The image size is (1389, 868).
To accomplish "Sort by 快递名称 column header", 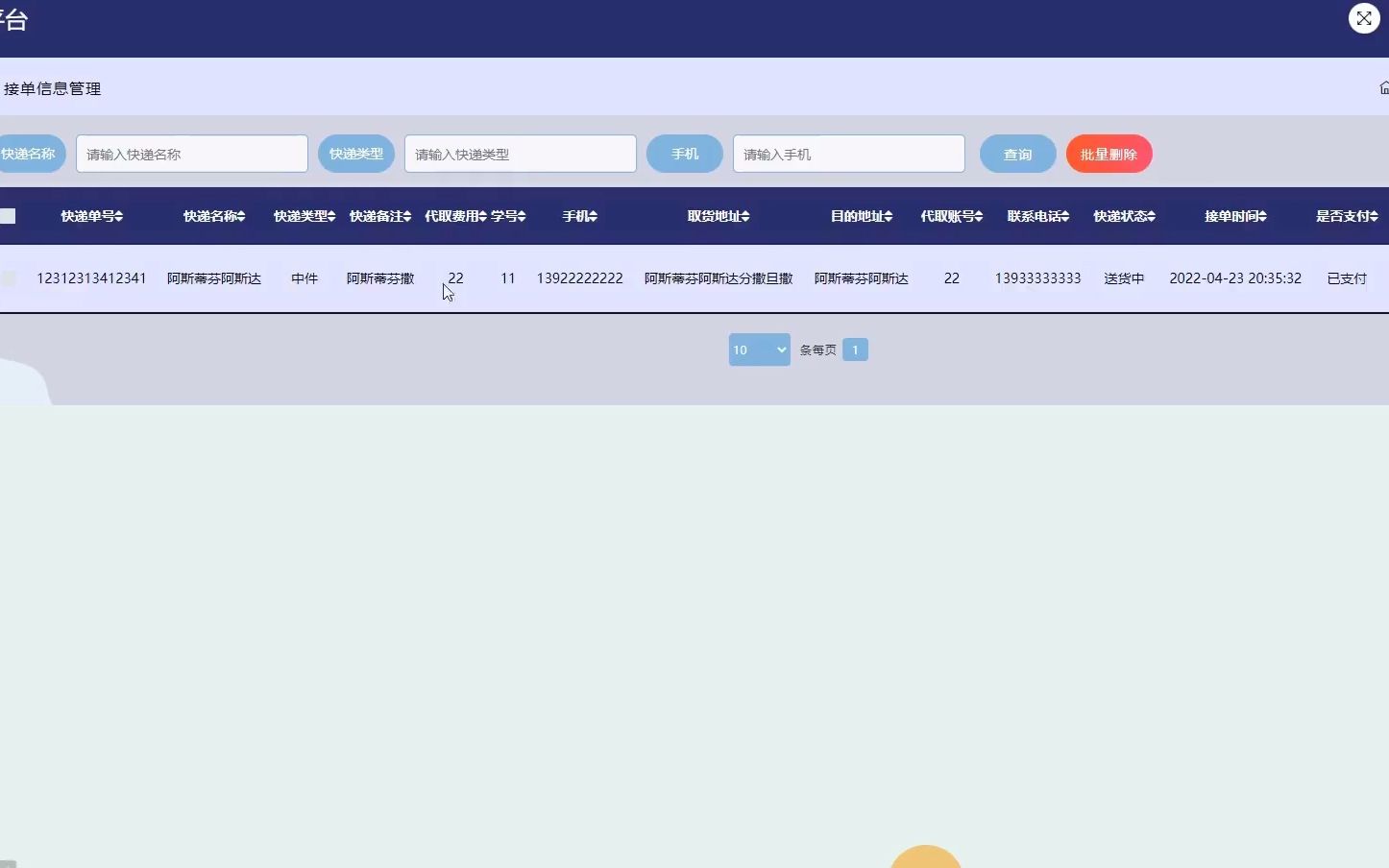I will tap(214, 216).
